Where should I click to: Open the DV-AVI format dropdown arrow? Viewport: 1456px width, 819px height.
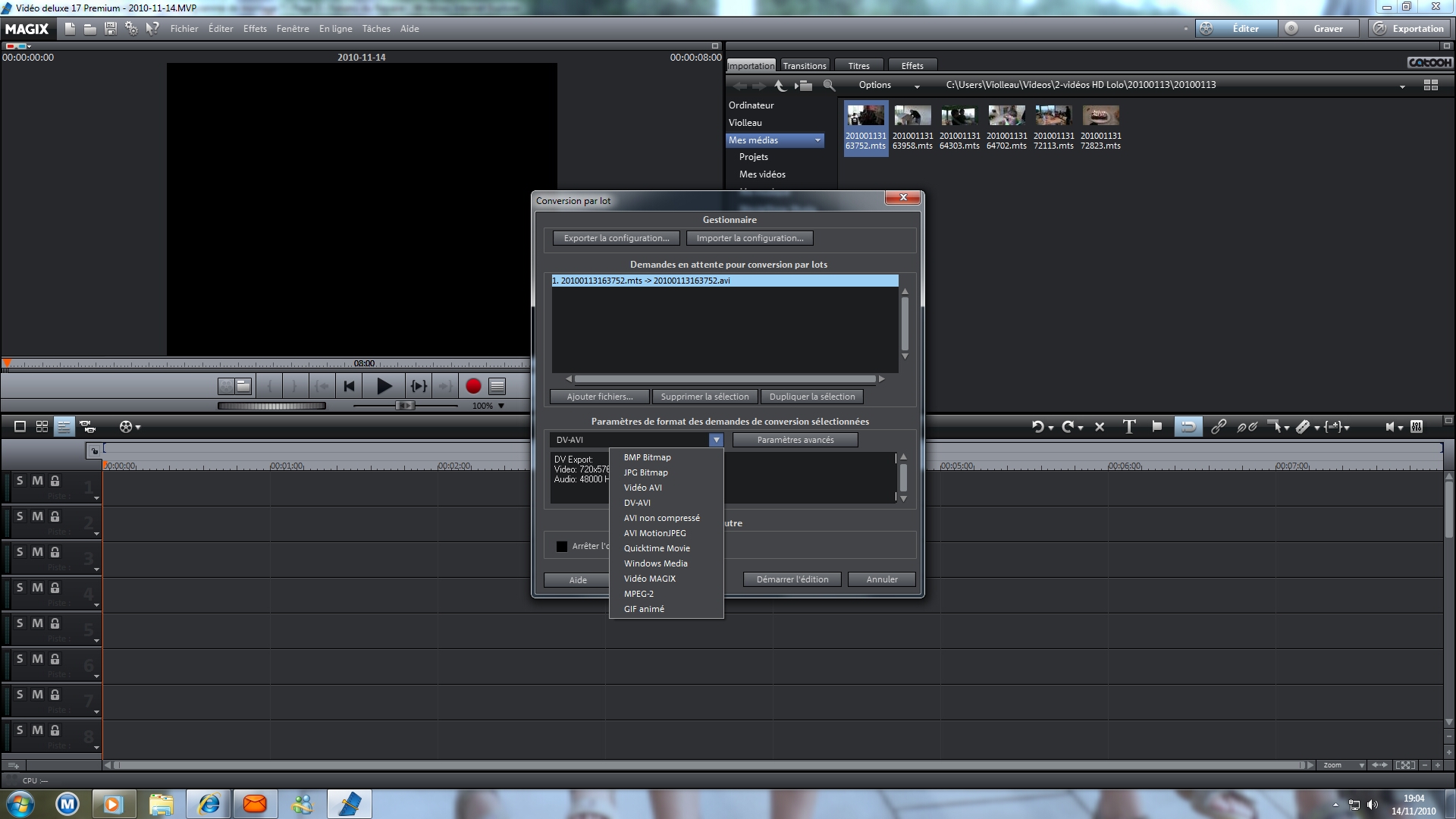[x=716, y=440]
